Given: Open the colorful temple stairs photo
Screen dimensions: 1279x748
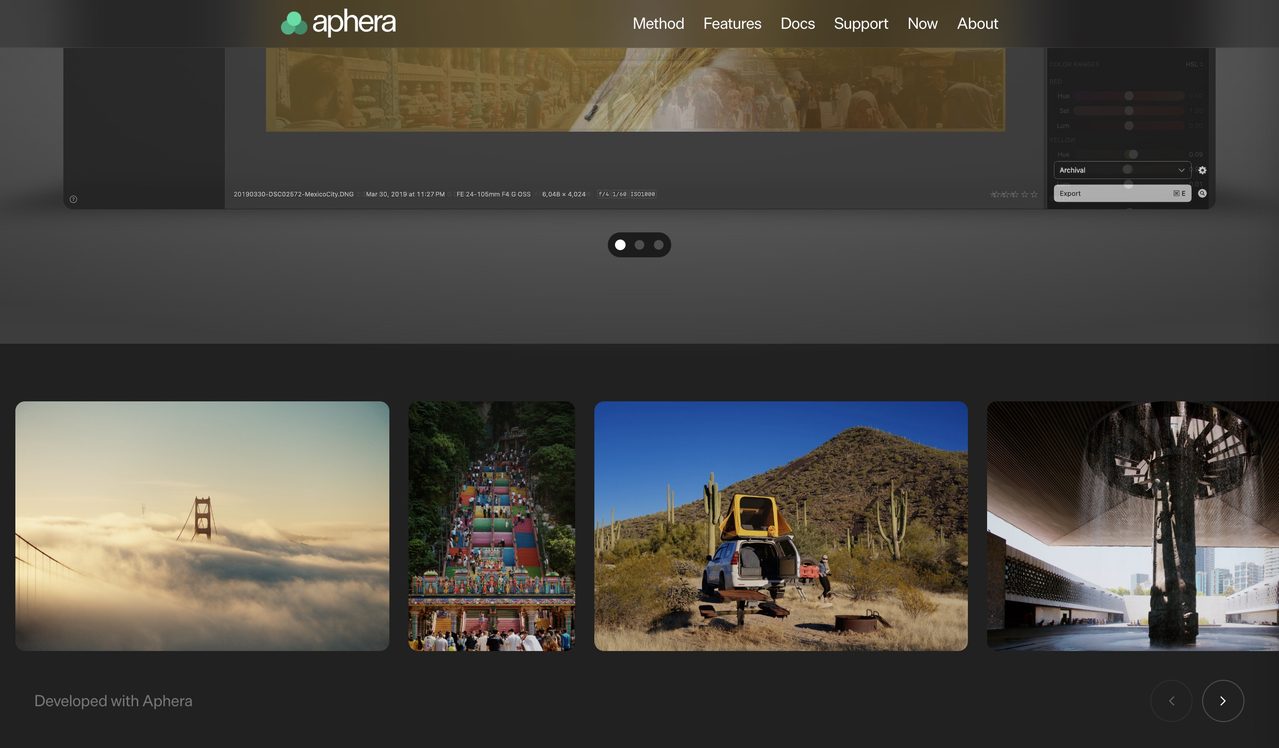Looking at the screenshot, I should click(491, 526).
